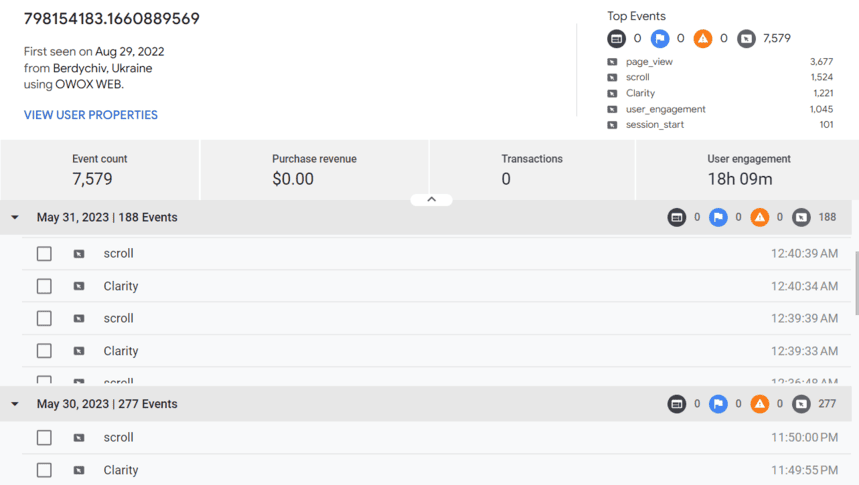Click the 'May 31, 2023 | 188 Events' header text
The height and width of the screenshot is (485, 859).
pyautogui.click(x=107, y=218)
